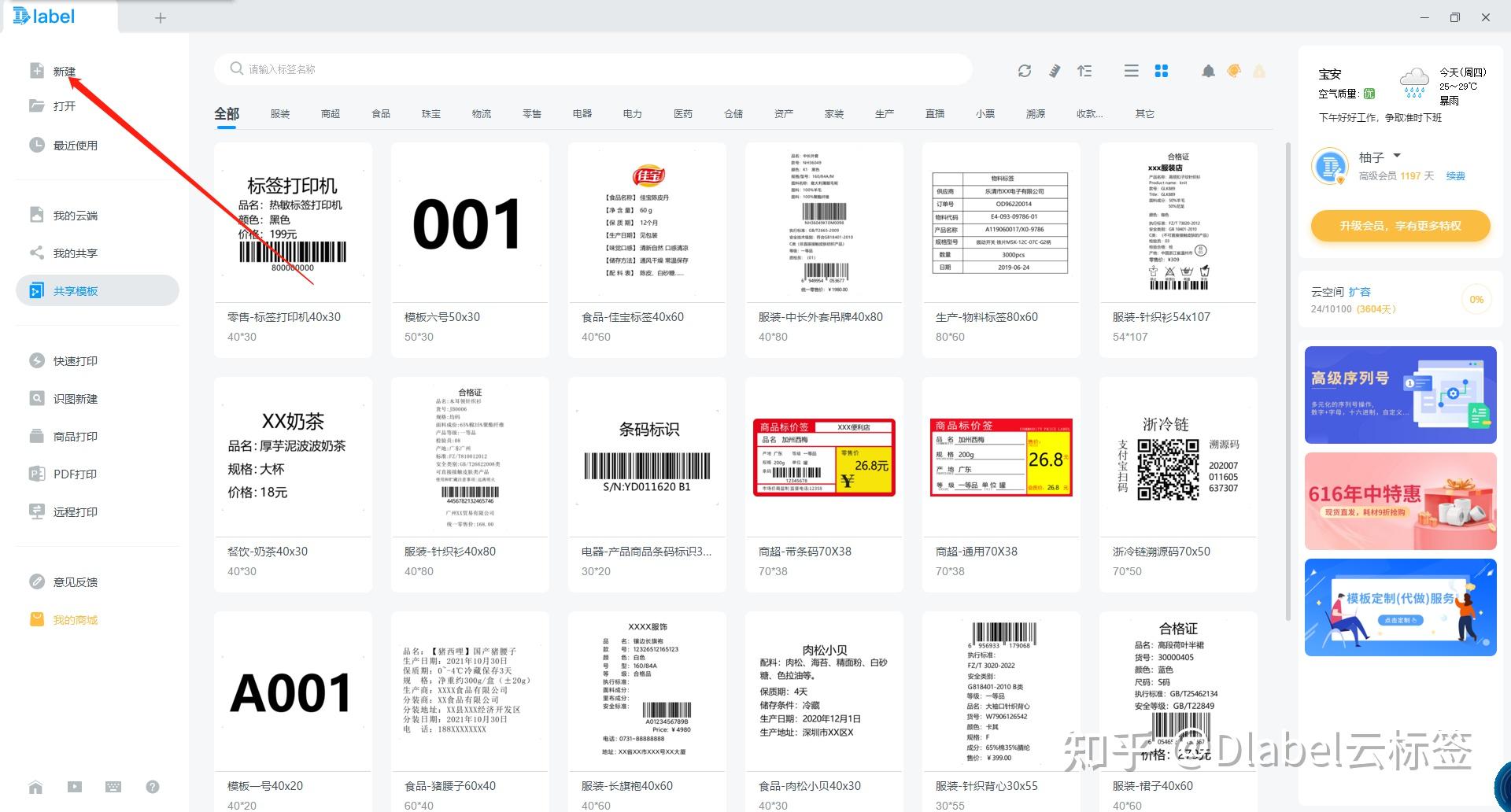Click the help question-mark icon at bottom left
The image size is (1511, 812).
[152, 787]
